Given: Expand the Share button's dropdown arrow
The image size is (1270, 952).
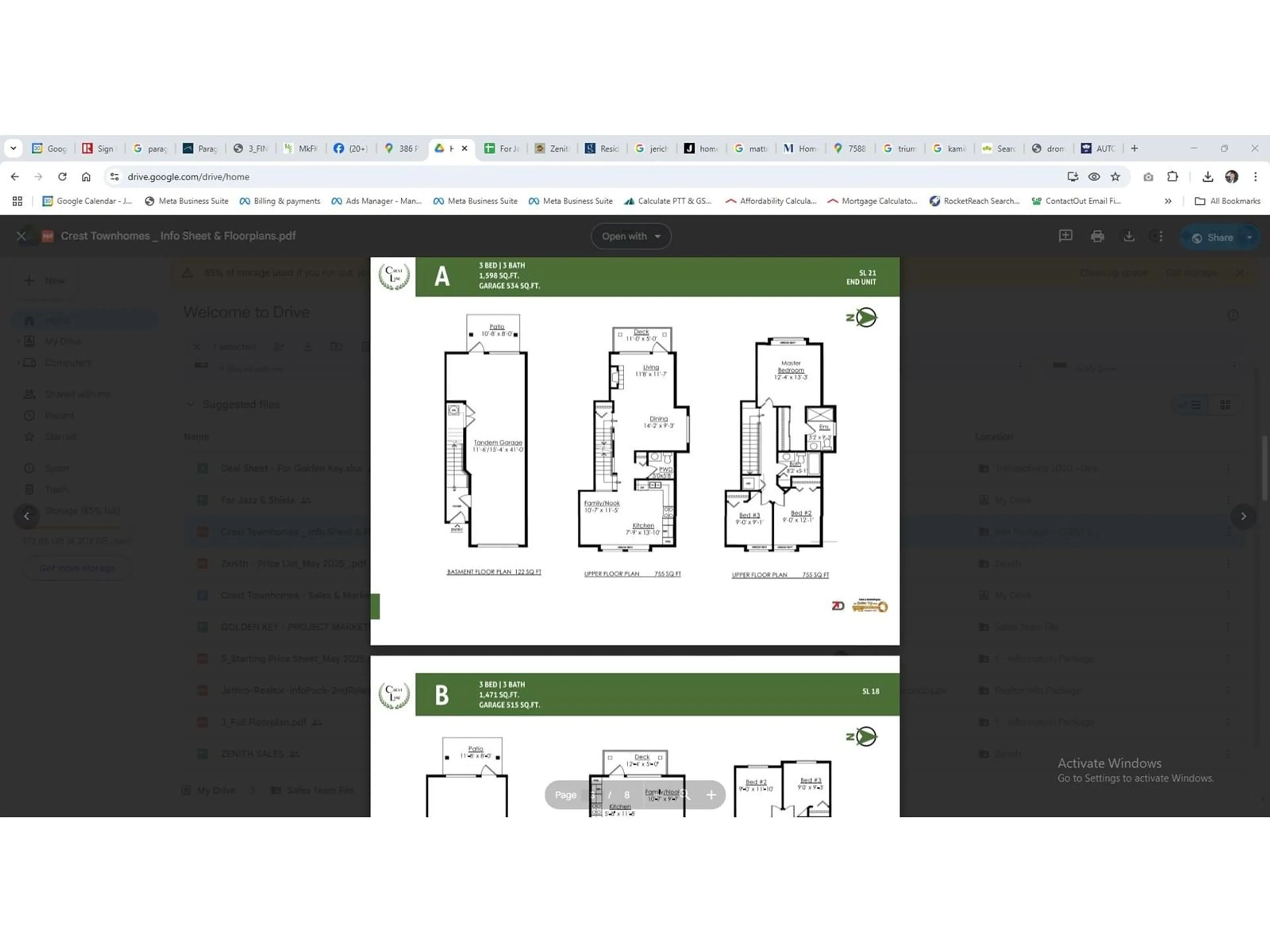Looking at the screenshot, I should (1249, 238).
